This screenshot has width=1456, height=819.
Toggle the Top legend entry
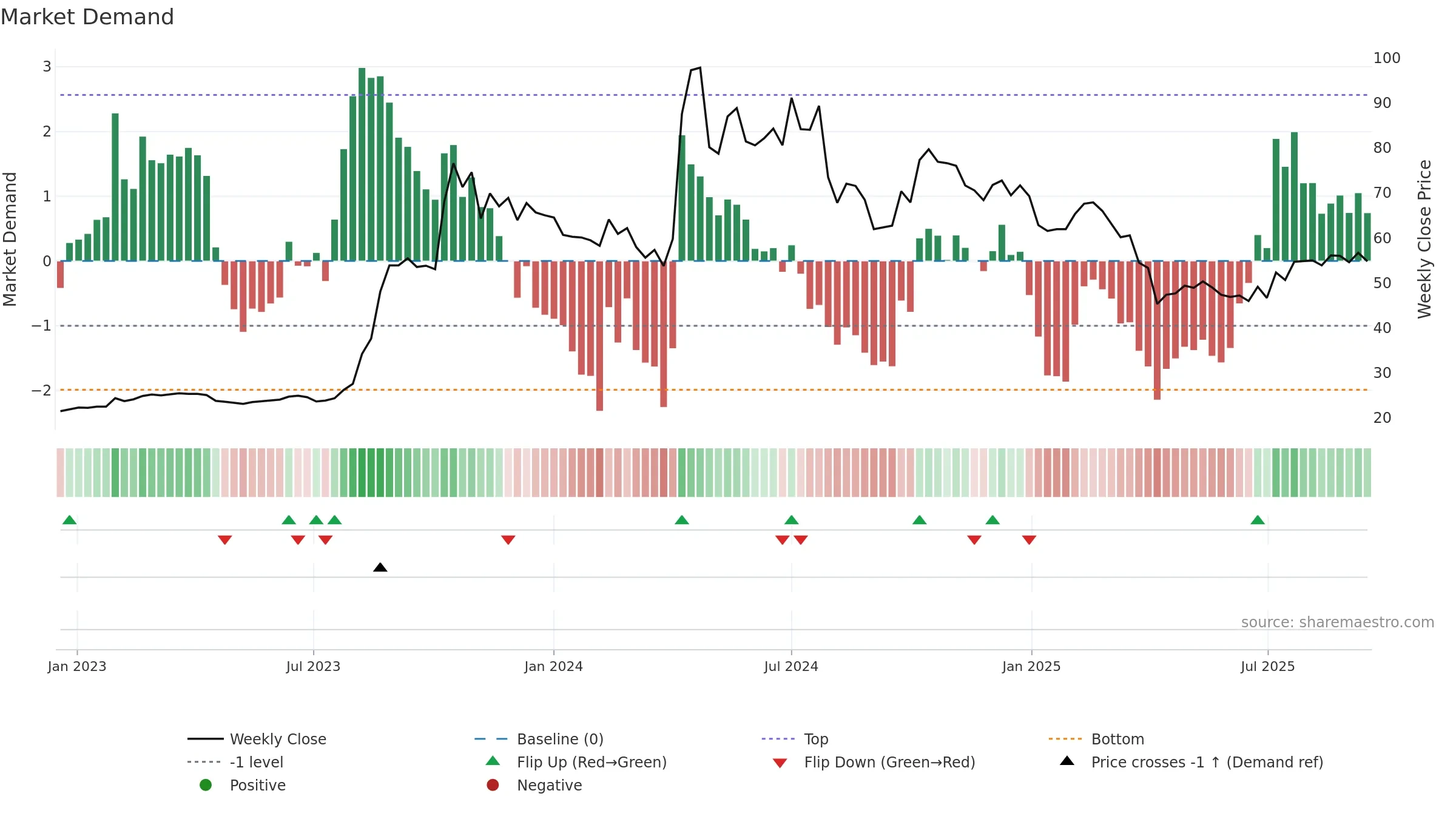coord(795,739)
